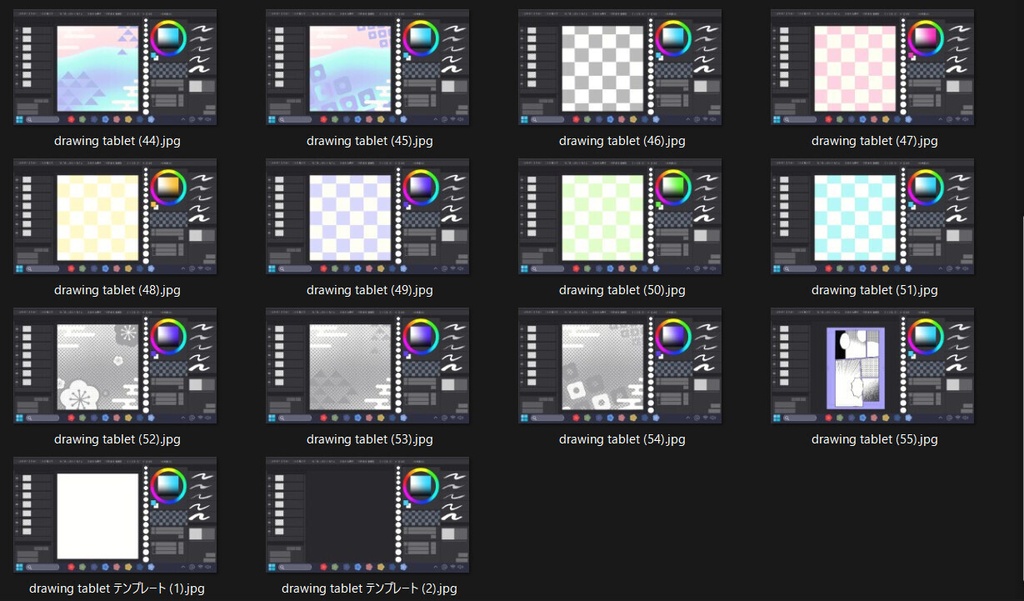The image size is (1024, 601).
Task: Click the file name "drawing tablet (47).jpg"
Action: coord(874,141)
